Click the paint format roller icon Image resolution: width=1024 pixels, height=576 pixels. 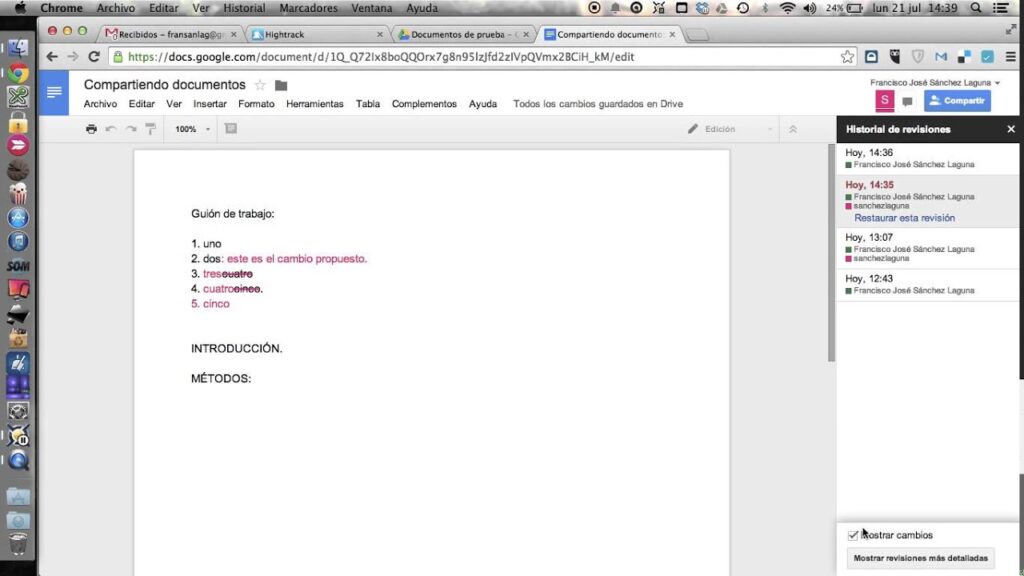pyautogui.click(x=151, y=129)
